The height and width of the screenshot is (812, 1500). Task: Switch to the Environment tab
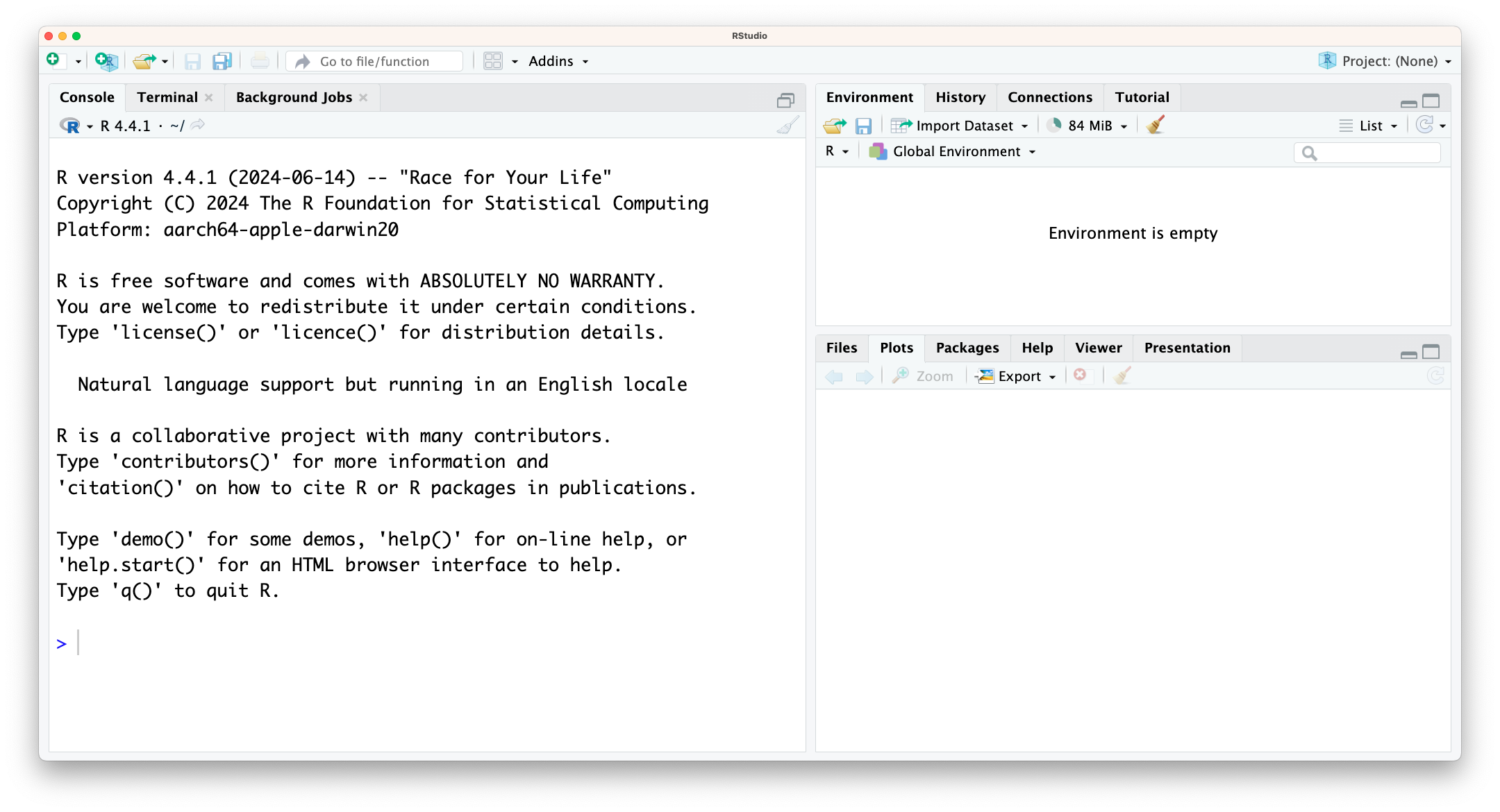click(x=869, y=97)
